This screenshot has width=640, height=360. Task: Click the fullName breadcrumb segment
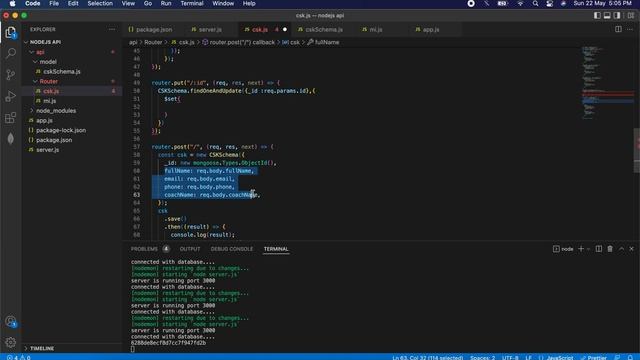[x=323, y=42]
